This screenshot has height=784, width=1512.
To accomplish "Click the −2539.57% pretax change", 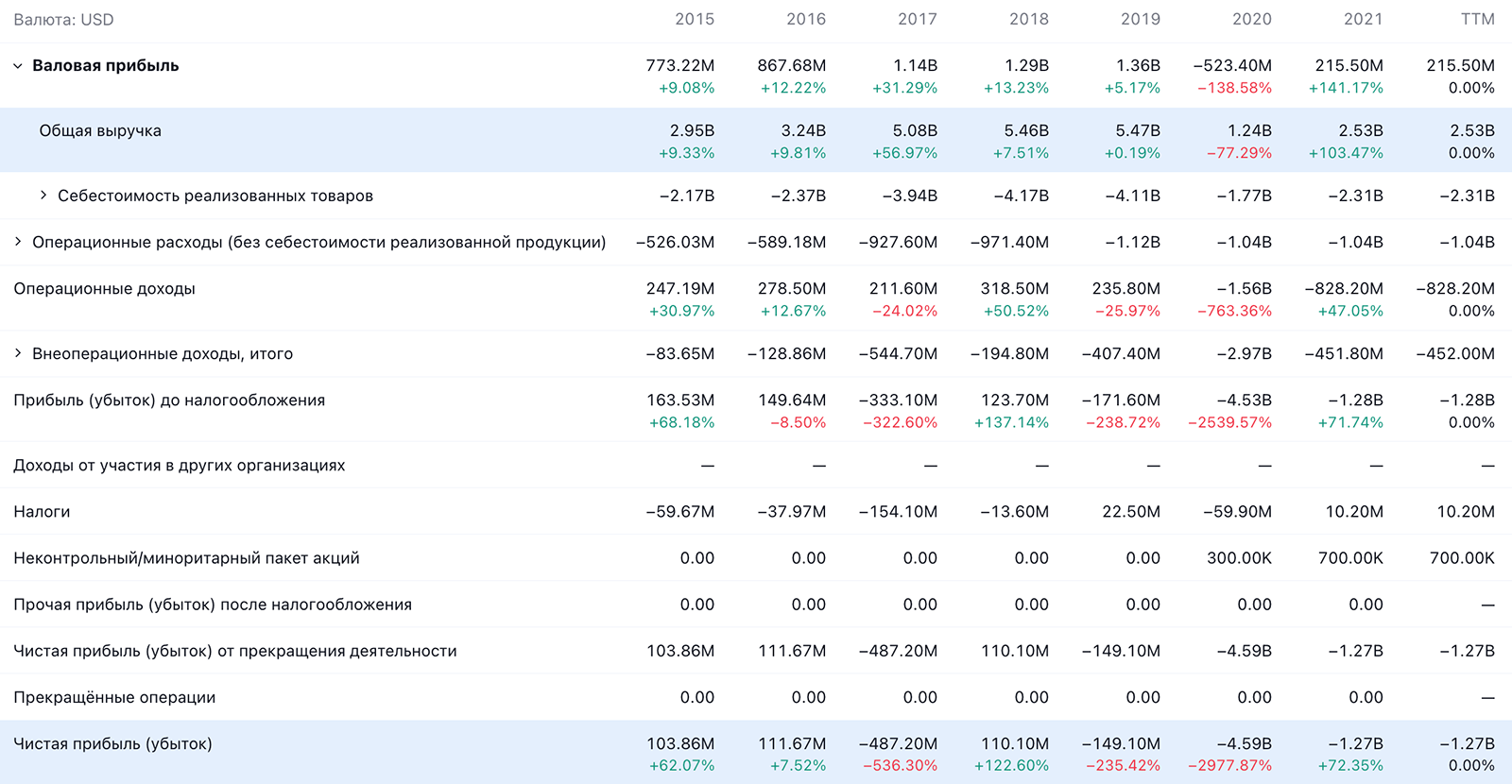I will click(x=1230, y=423).
